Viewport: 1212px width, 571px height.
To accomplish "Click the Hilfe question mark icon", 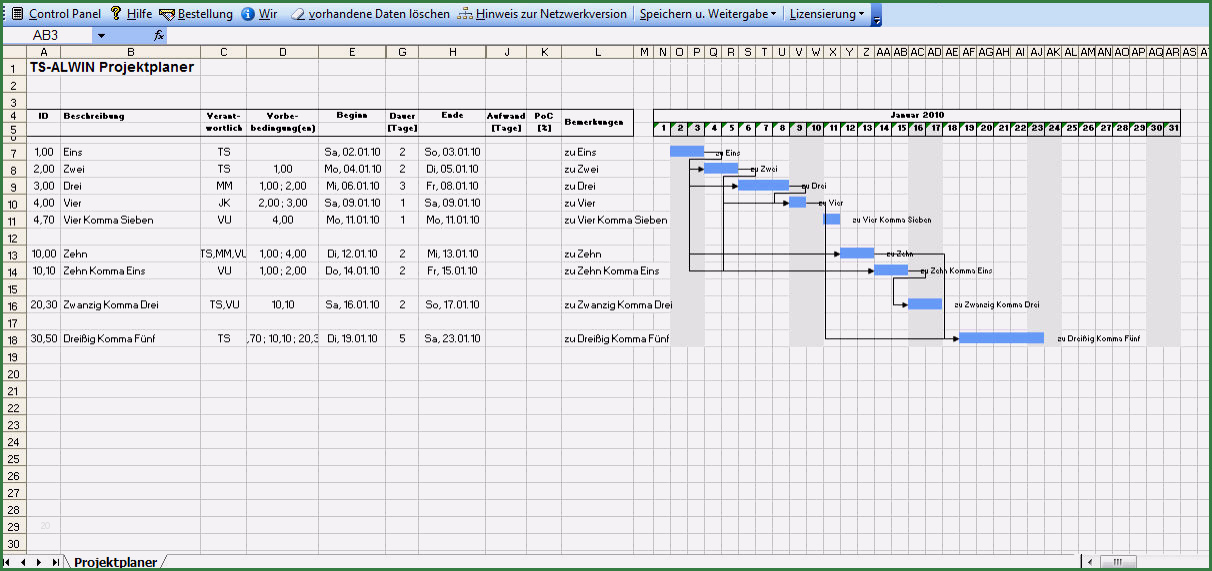I will (x=116, y=14).
